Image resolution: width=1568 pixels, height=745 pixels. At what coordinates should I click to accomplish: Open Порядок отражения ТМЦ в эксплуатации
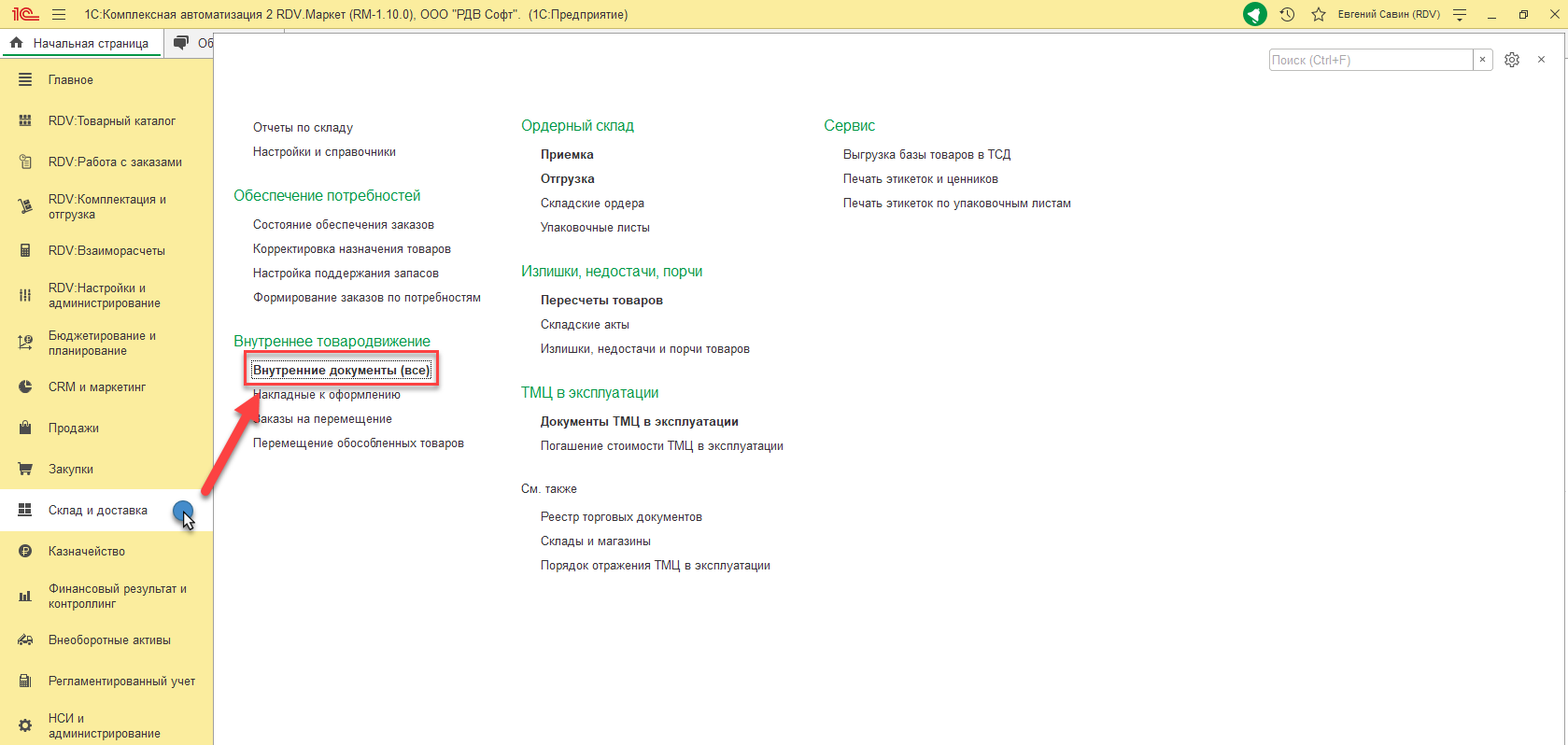(656, 566)
